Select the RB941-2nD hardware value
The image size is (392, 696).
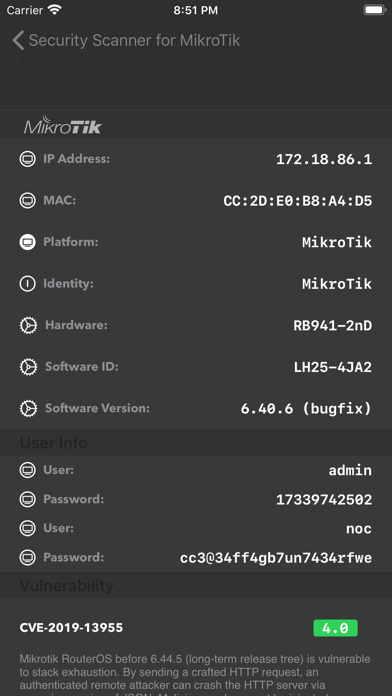pyautogui.click(x=333, y=326)
